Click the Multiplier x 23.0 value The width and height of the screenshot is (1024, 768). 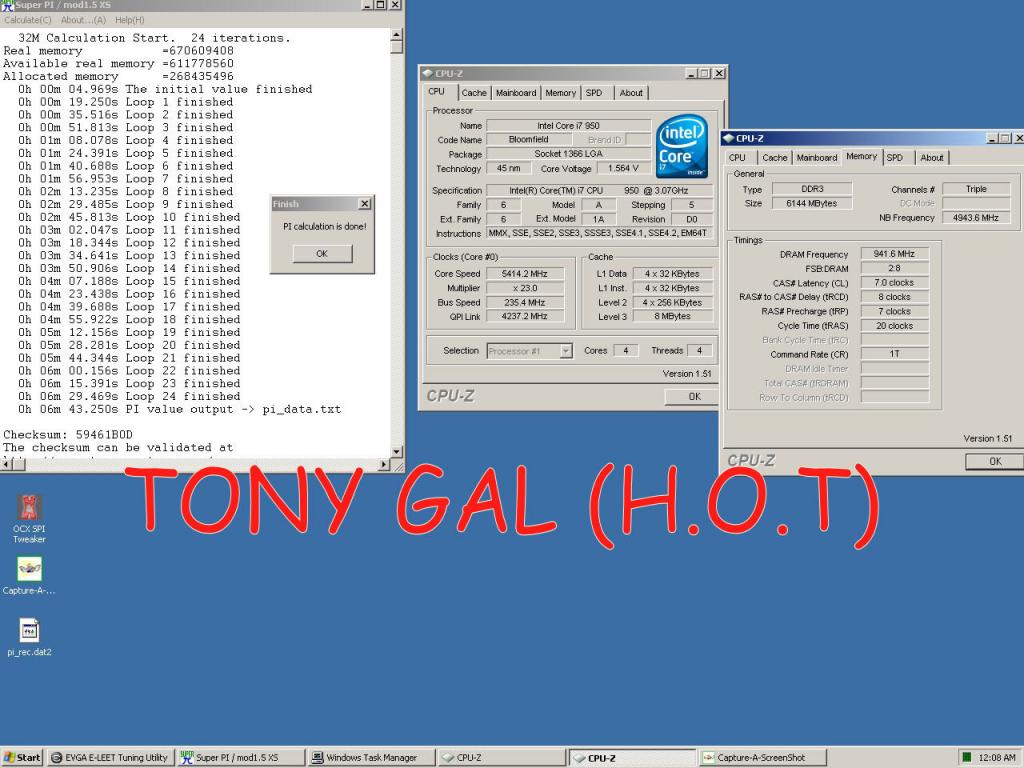click(524, 288)
